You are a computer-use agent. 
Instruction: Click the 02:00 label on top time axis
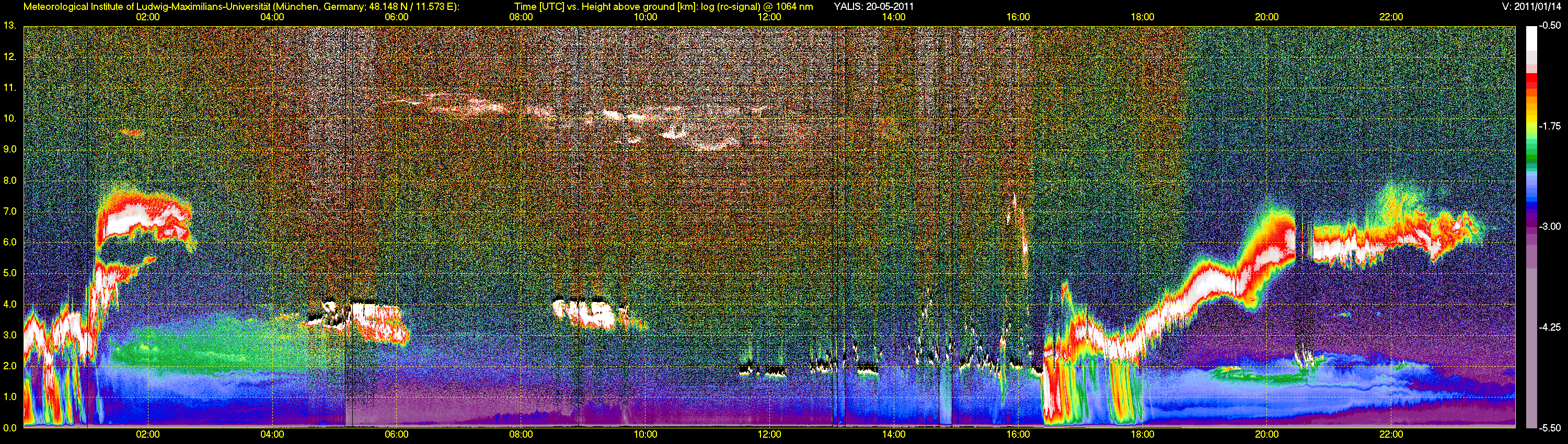tap(148, 17)
